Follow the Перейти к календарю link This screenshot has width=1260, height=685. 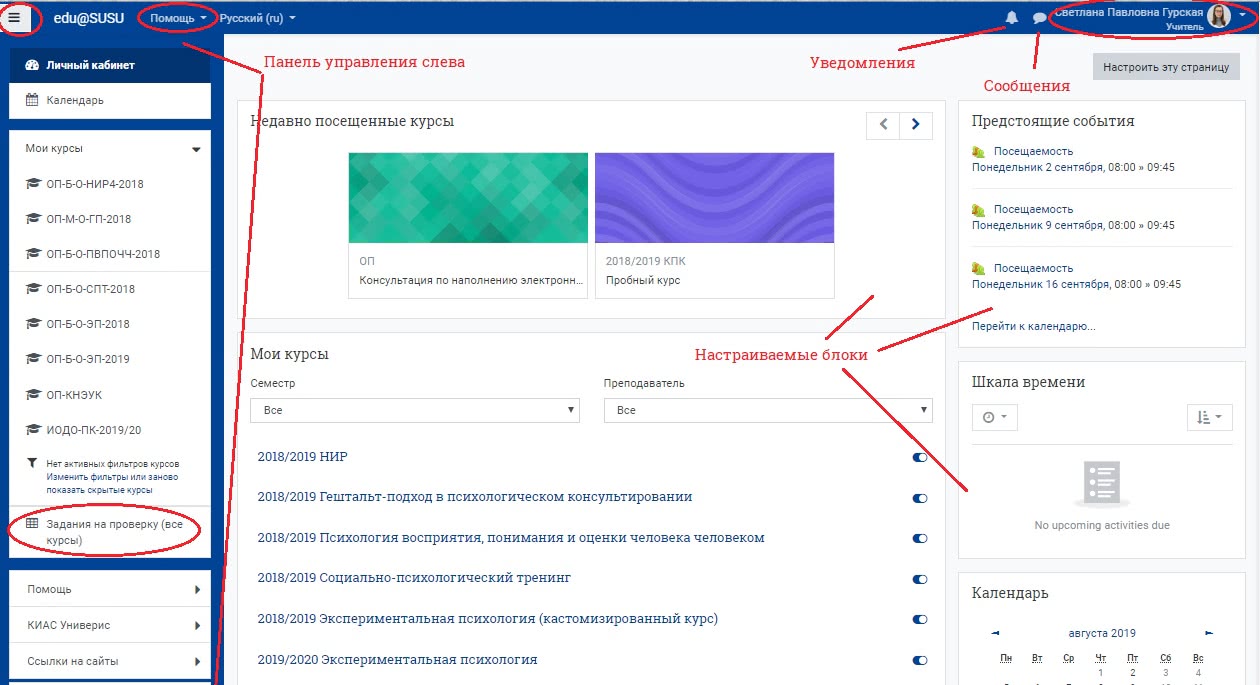[1033, 326]
